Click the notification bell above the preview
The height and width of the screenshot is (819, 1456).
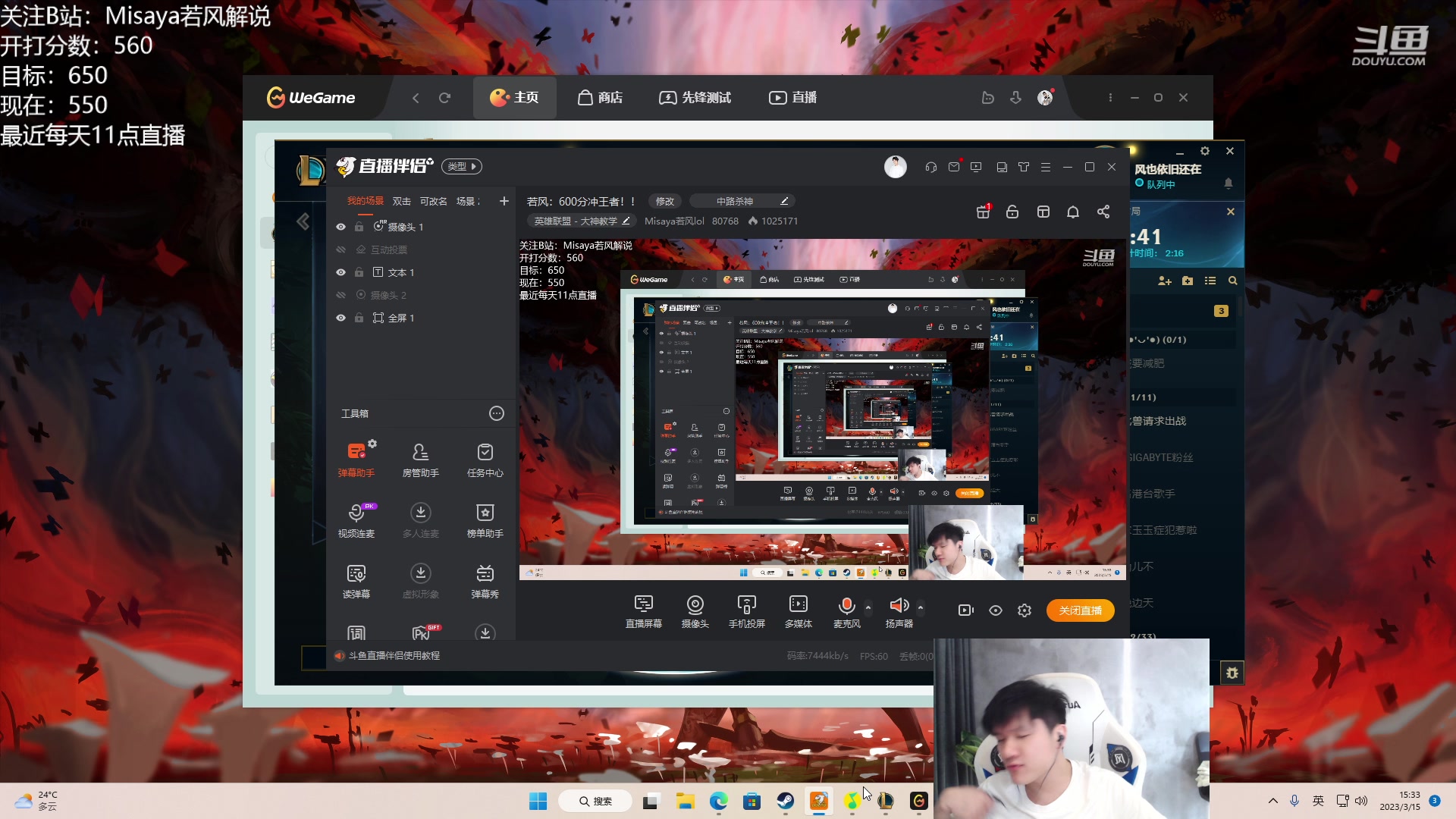[1072, 212]
